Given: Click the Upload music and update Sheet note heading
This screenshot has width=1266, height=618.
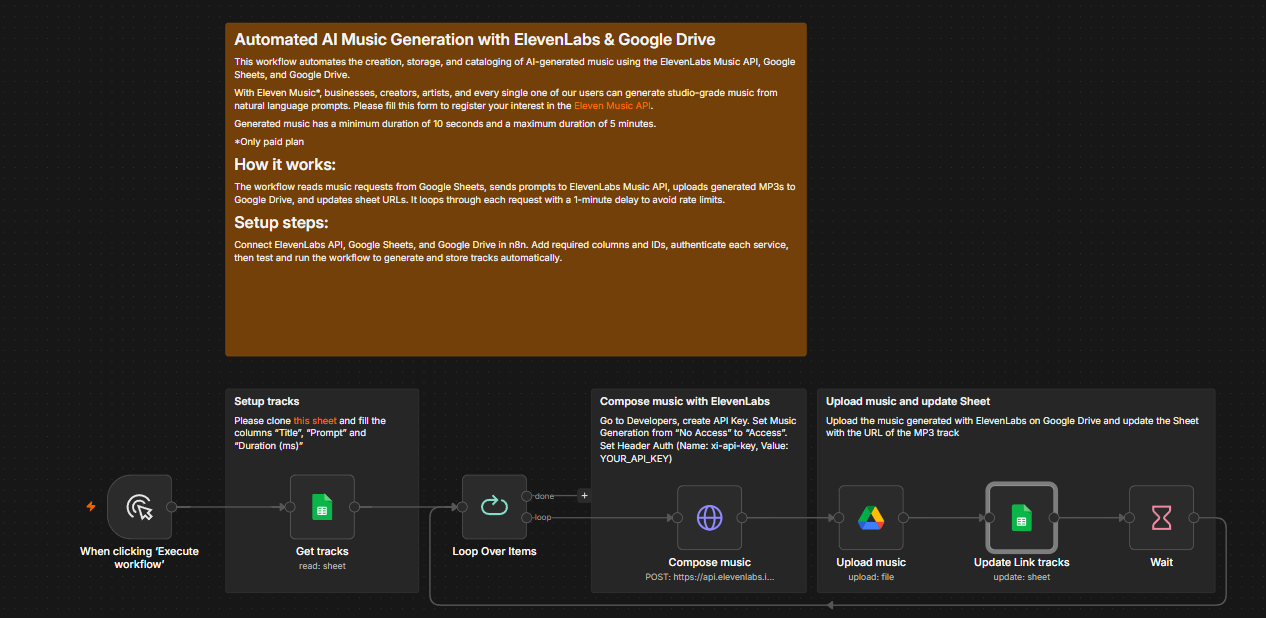Looking at the screenshot, I should point(908,402).
